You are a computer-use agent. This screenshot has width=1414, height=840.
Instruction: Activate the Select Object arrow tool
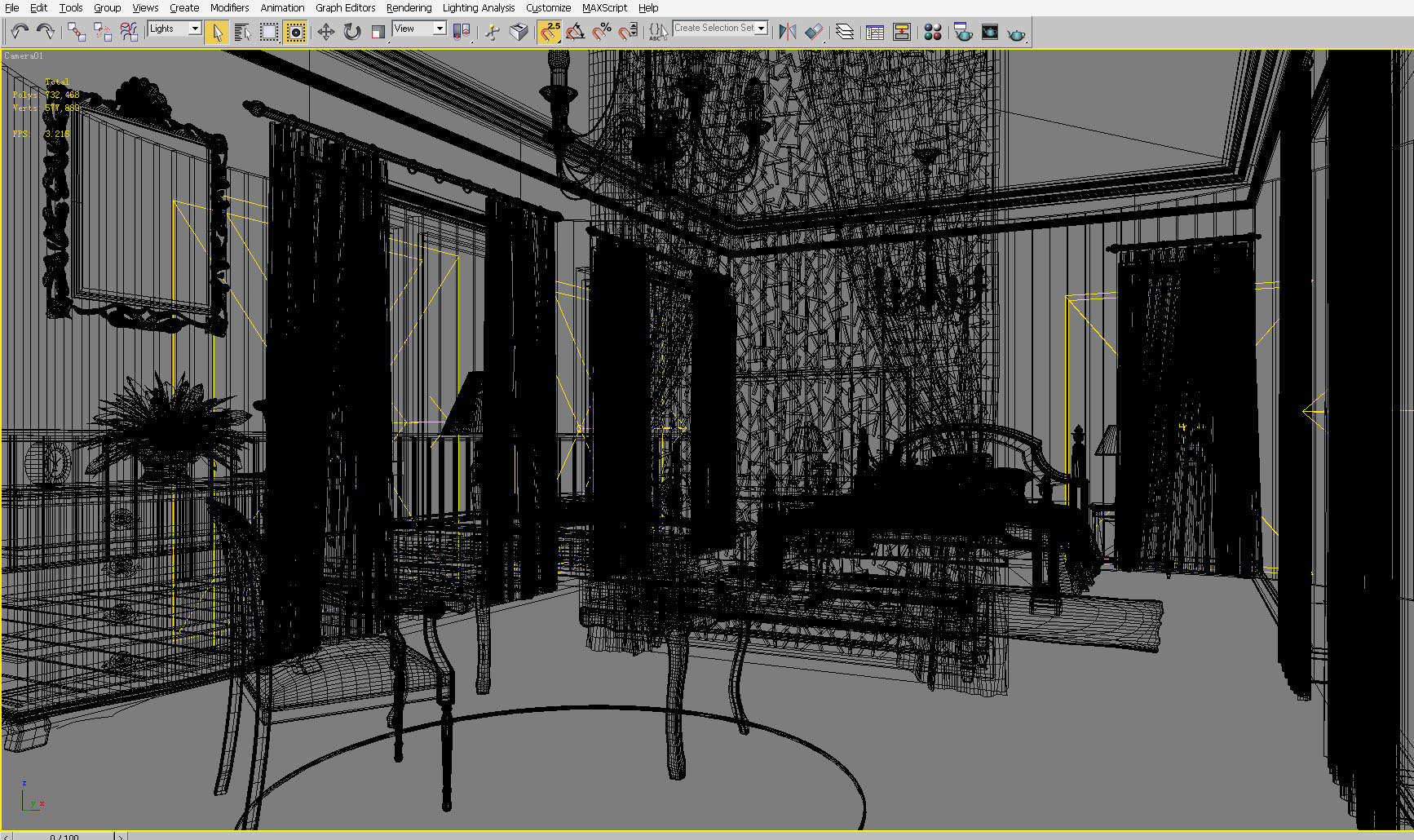coord(217,32)
